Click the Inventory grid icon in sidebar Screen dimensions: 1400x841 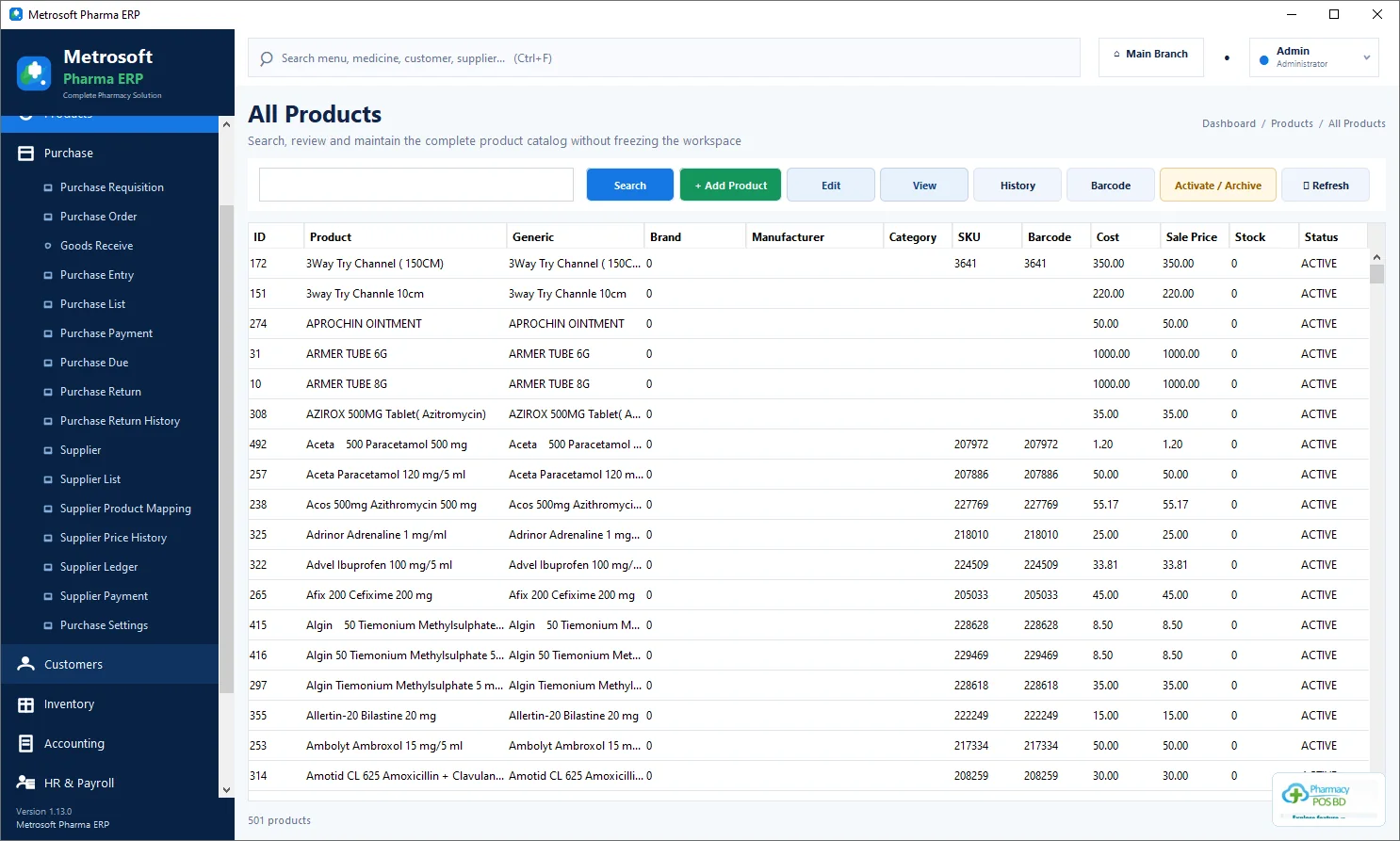pyautogui.click(x=26, y=704)
